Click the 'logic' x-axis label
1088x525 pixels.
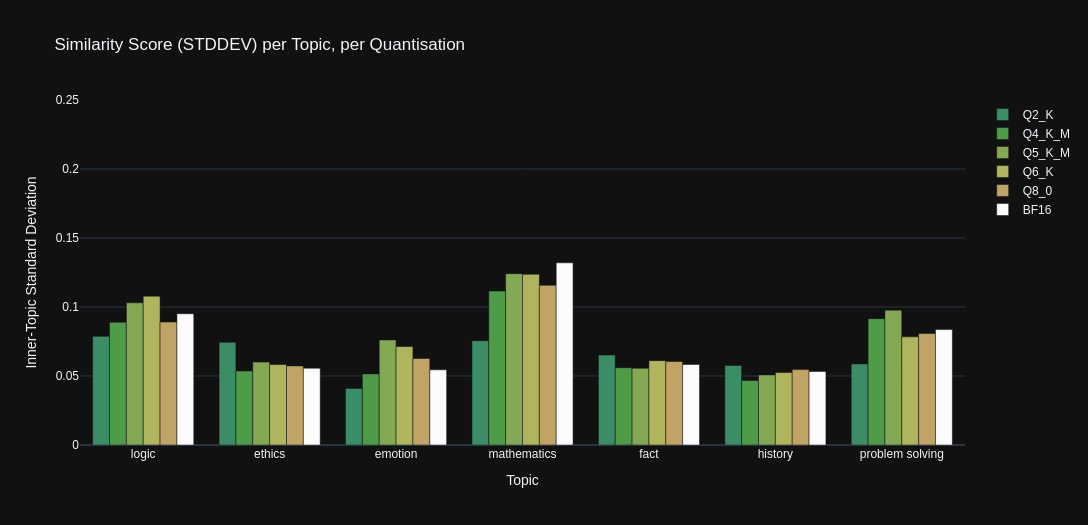pyautogui.click(x=143, y=454)
